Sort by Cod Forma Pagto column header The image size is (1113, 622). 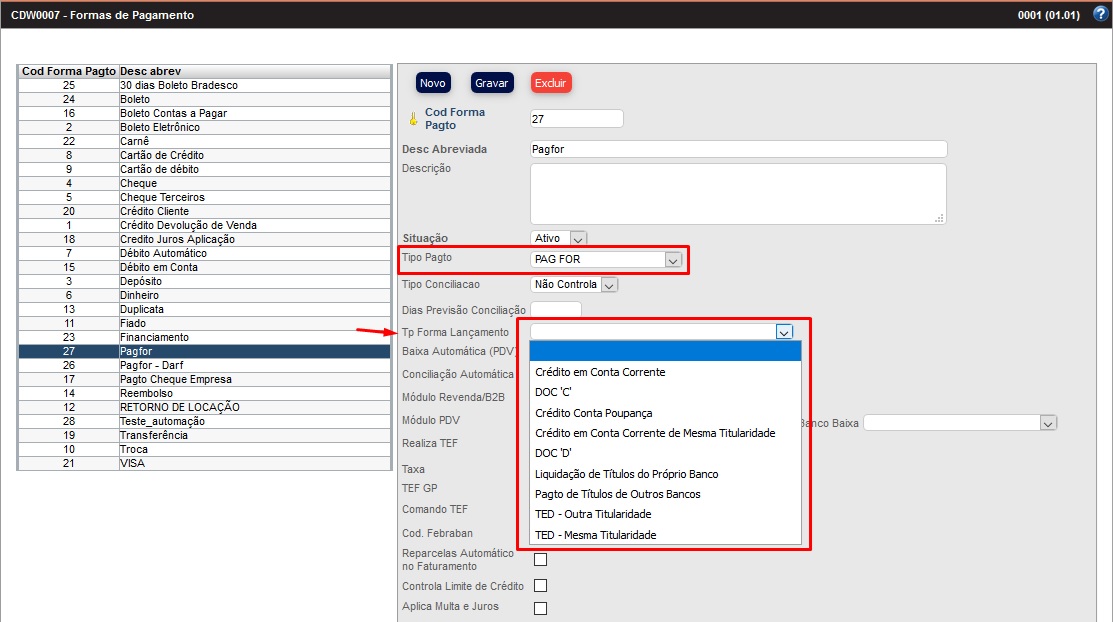(x=68, y=71)
